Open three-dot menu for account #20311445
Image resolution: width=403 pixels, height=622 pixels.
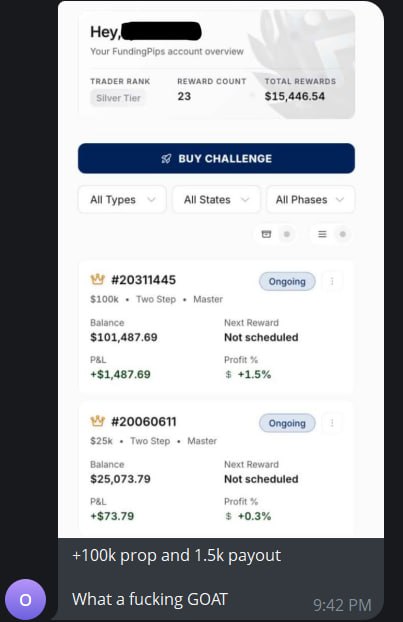(x=332, y=281)
